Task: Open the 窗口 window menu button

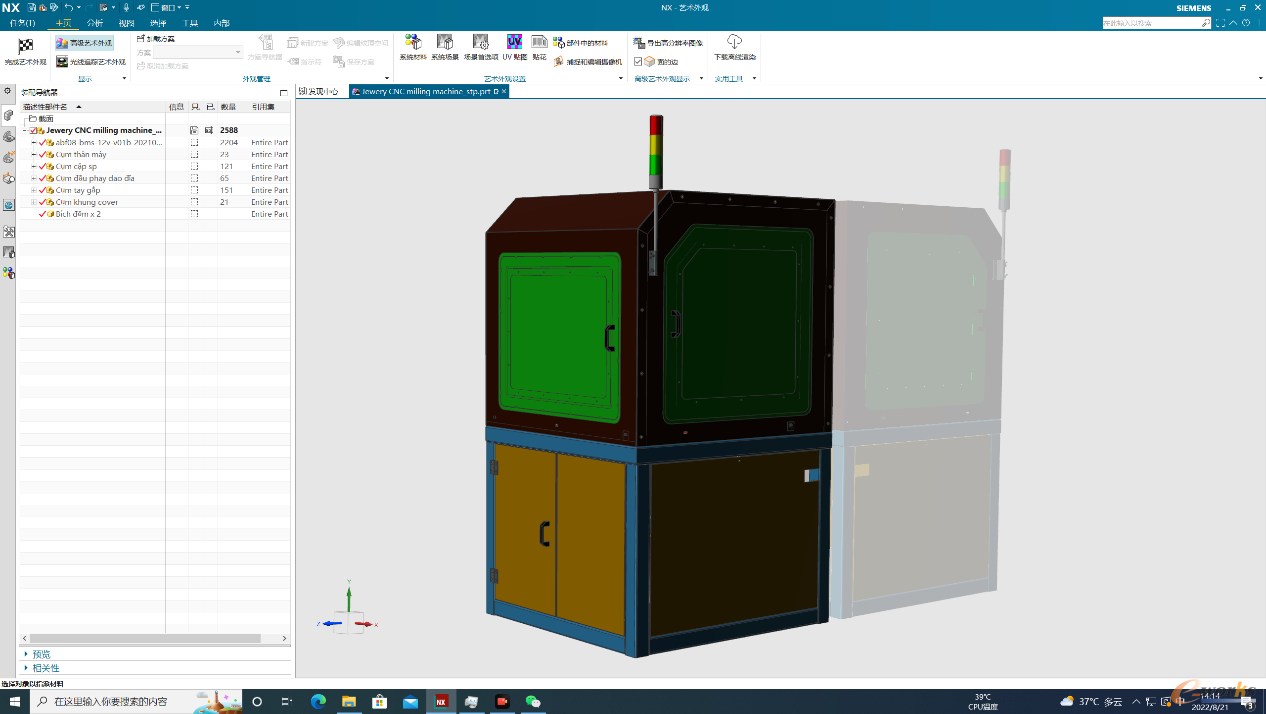Action: tap(168, 7)
